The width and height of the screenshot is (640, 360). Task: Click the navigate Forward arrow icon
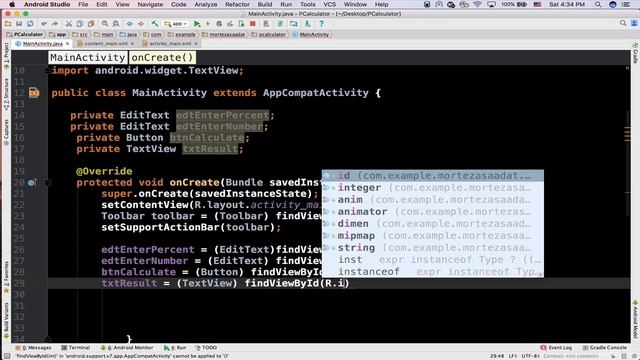coord(141,24)
